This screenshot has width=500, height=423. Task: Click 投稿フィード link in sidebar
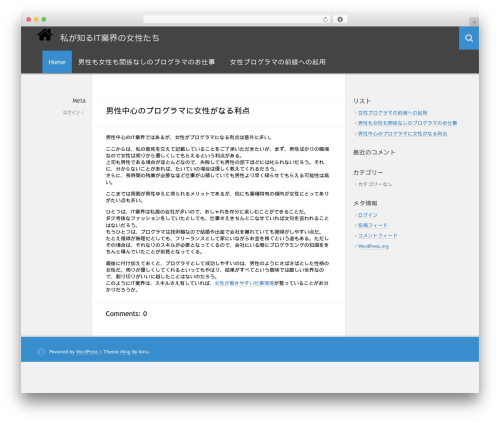[372, 225]
